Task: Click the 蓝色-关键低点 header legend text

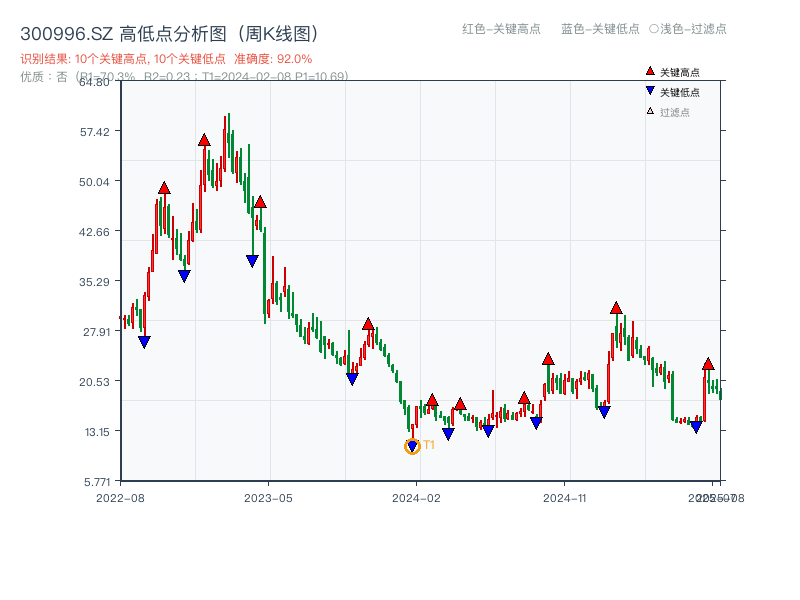Action: tap(600, 29)
